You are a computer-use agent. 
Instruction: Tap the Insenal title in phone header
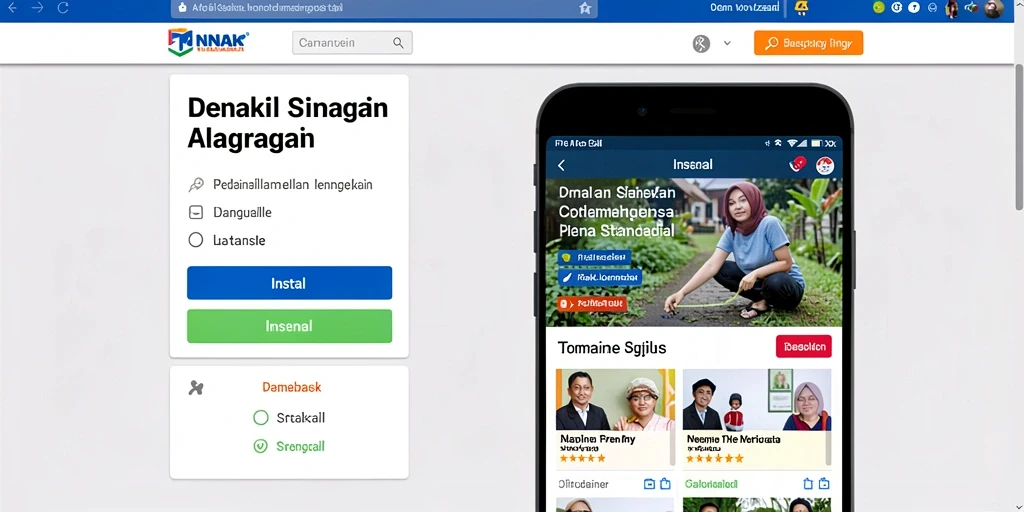point(692,165)
